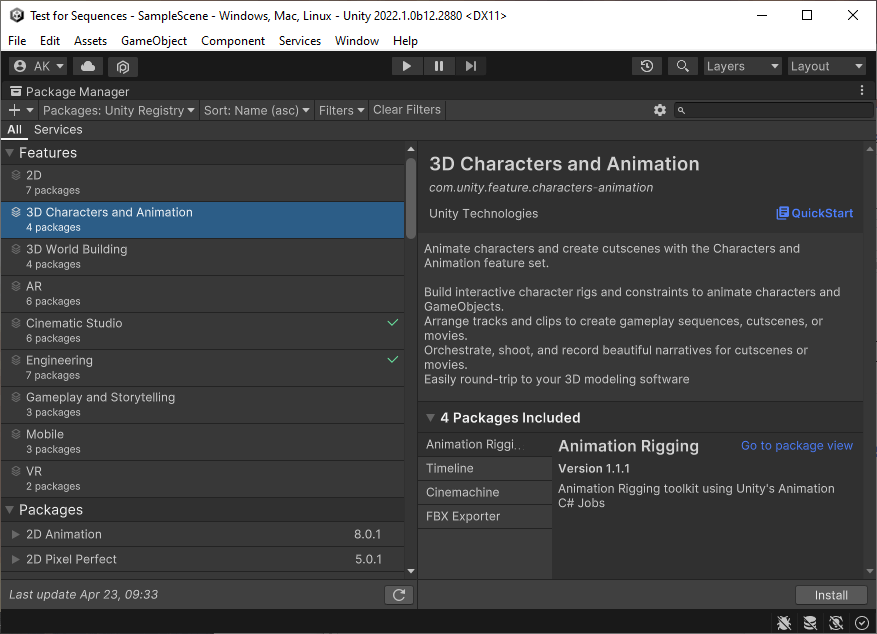
Task: Open the Undo History icon
Action: 647,67
